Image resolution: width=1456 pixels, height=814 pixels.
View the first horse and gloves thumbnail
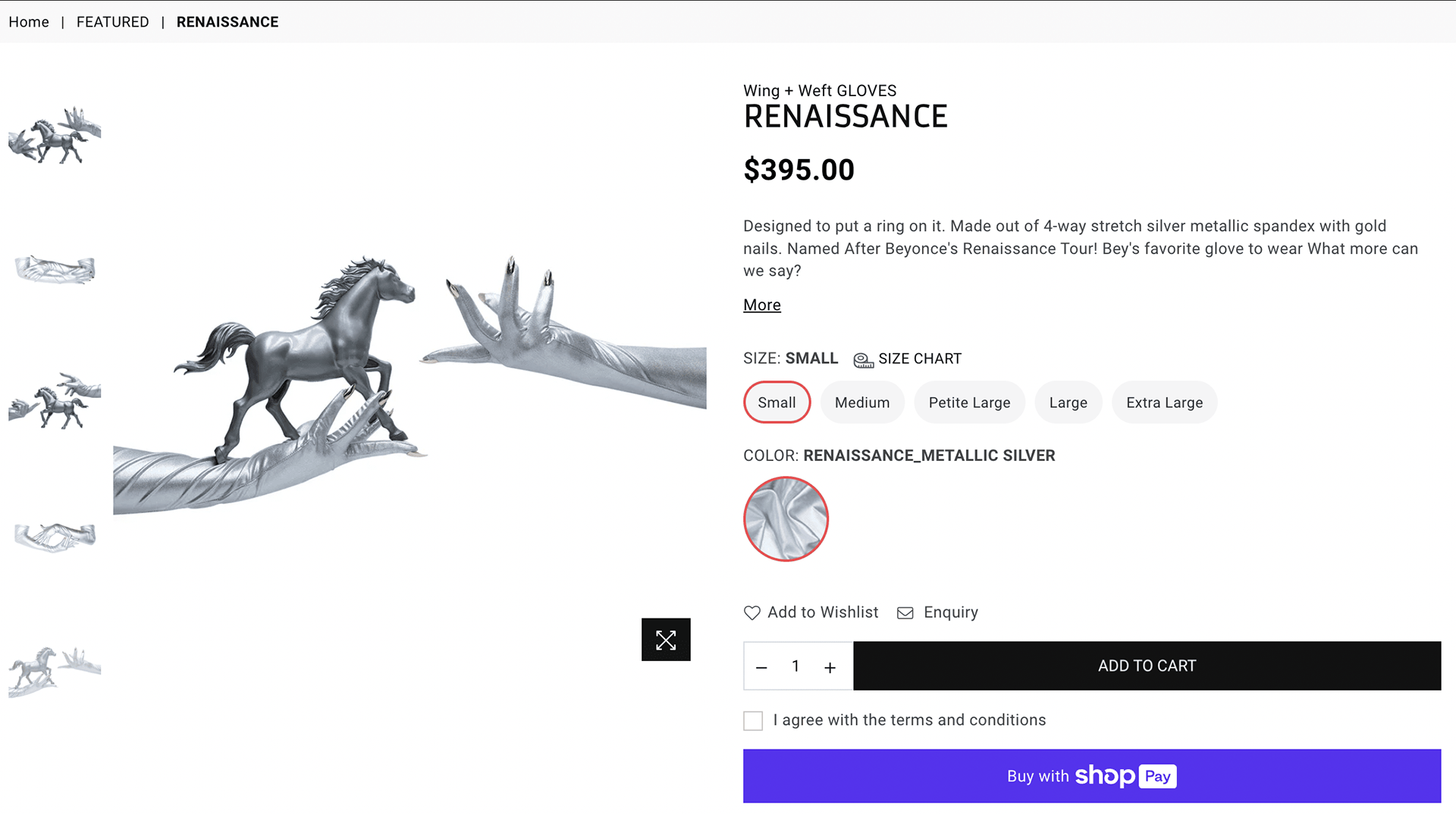click(55, 136)
